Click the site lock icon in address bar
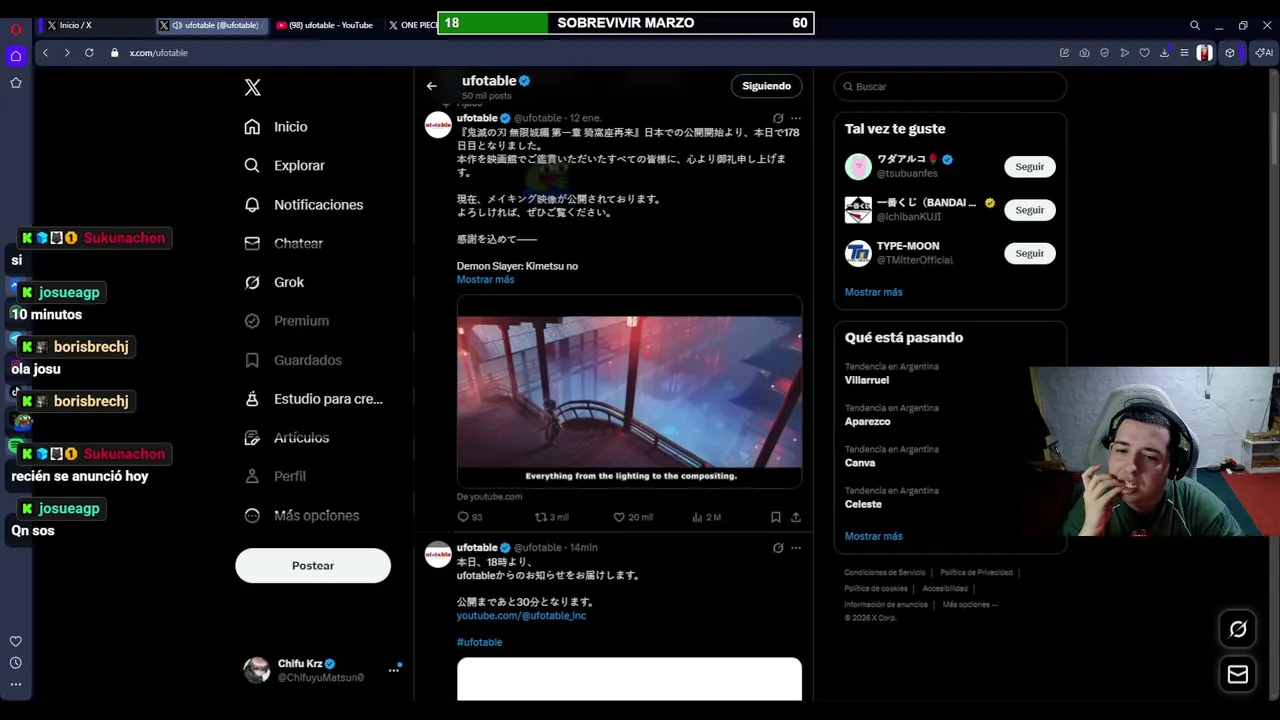The width and height of the screenshot is (1280, 720). 115,53
